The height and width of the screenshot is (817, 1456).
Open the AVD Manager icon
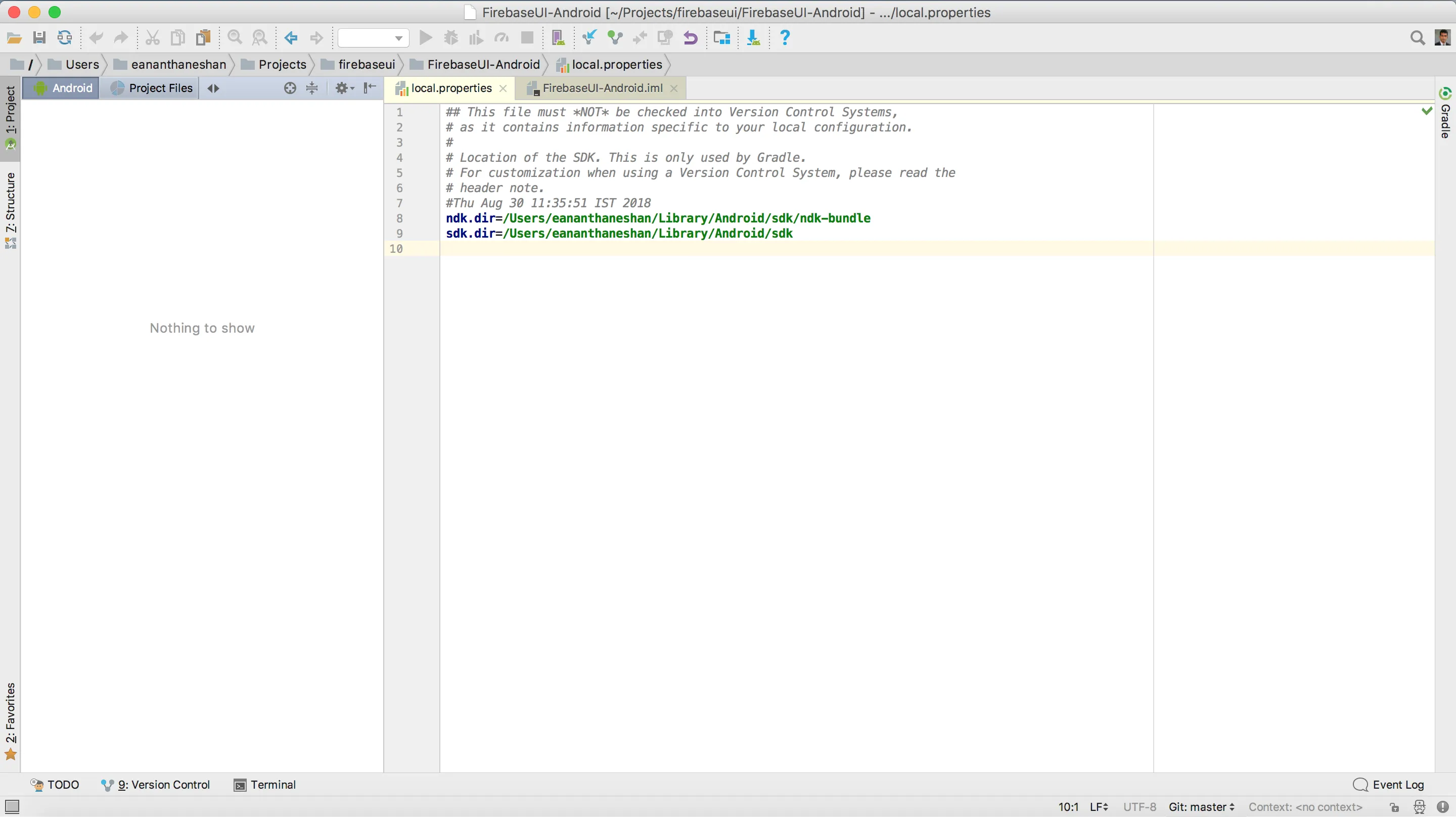558,38
